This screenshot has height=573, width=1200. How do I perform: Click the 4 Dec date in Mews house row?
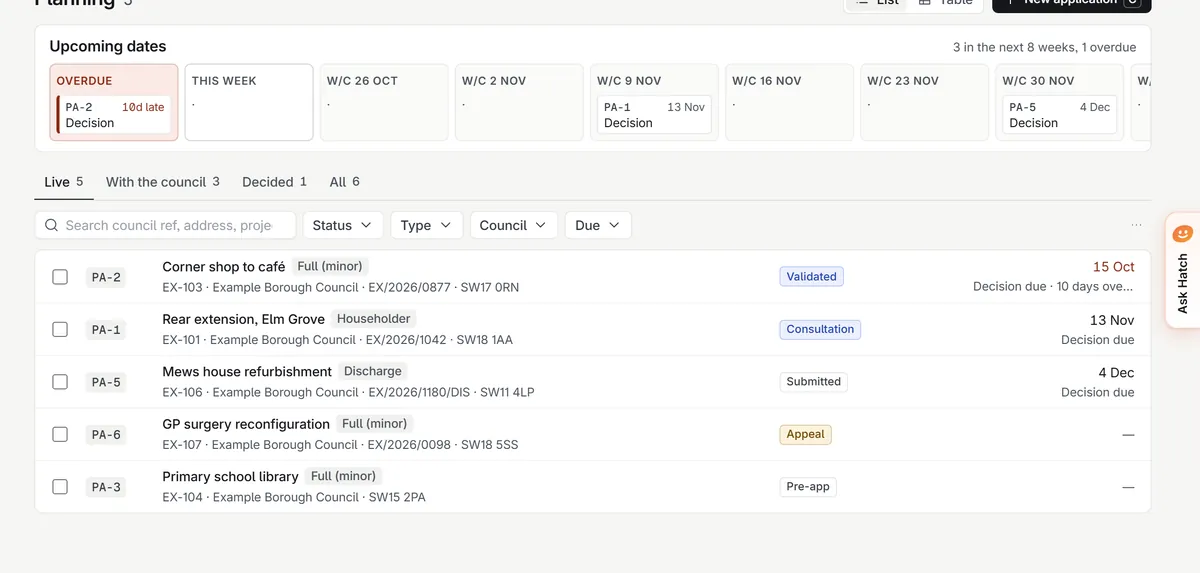click(1116, 372)
